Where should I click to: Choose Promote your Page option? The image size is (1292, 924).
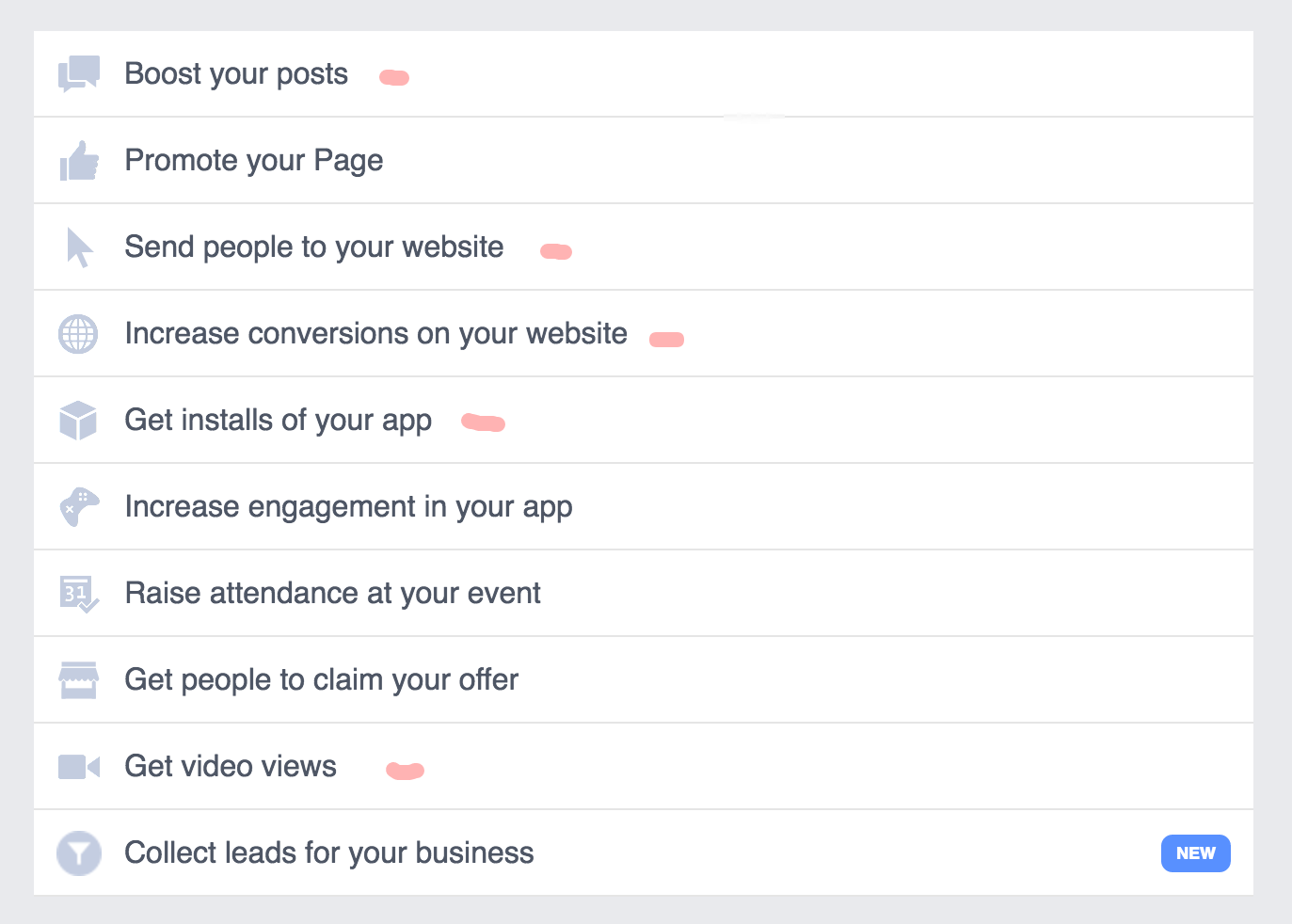pyautogui.click(x=644, y=161)
